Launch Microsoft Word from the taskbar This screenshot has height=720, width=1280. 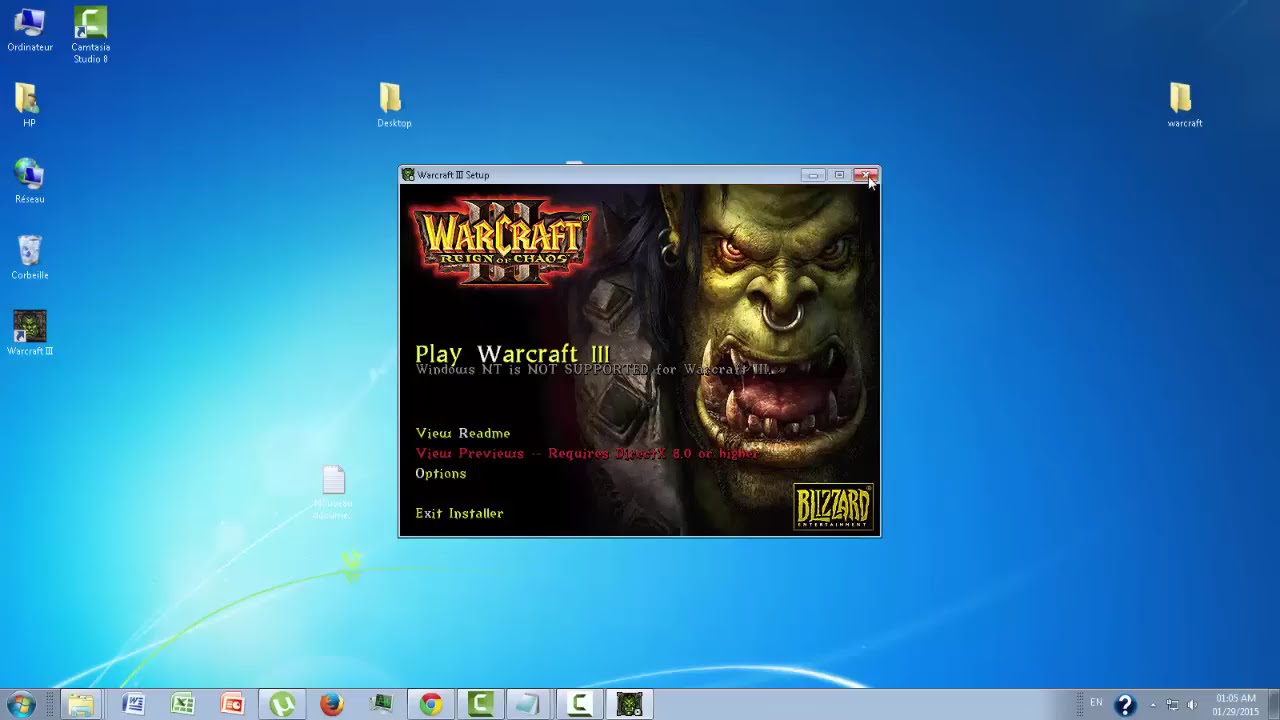point(132,704)
